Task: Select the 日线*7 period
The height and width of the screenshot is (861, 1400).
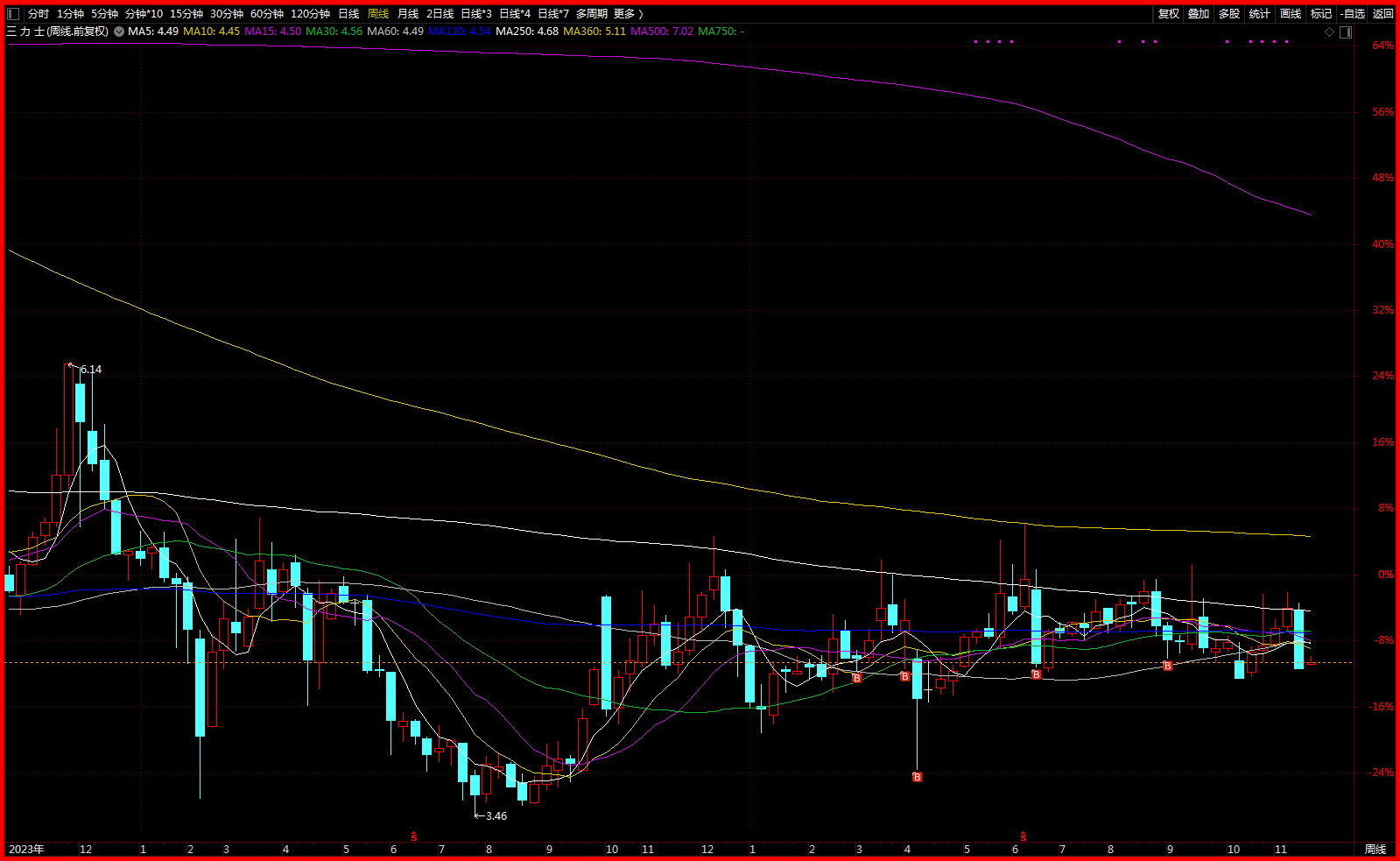Action: tap(553, 14)
